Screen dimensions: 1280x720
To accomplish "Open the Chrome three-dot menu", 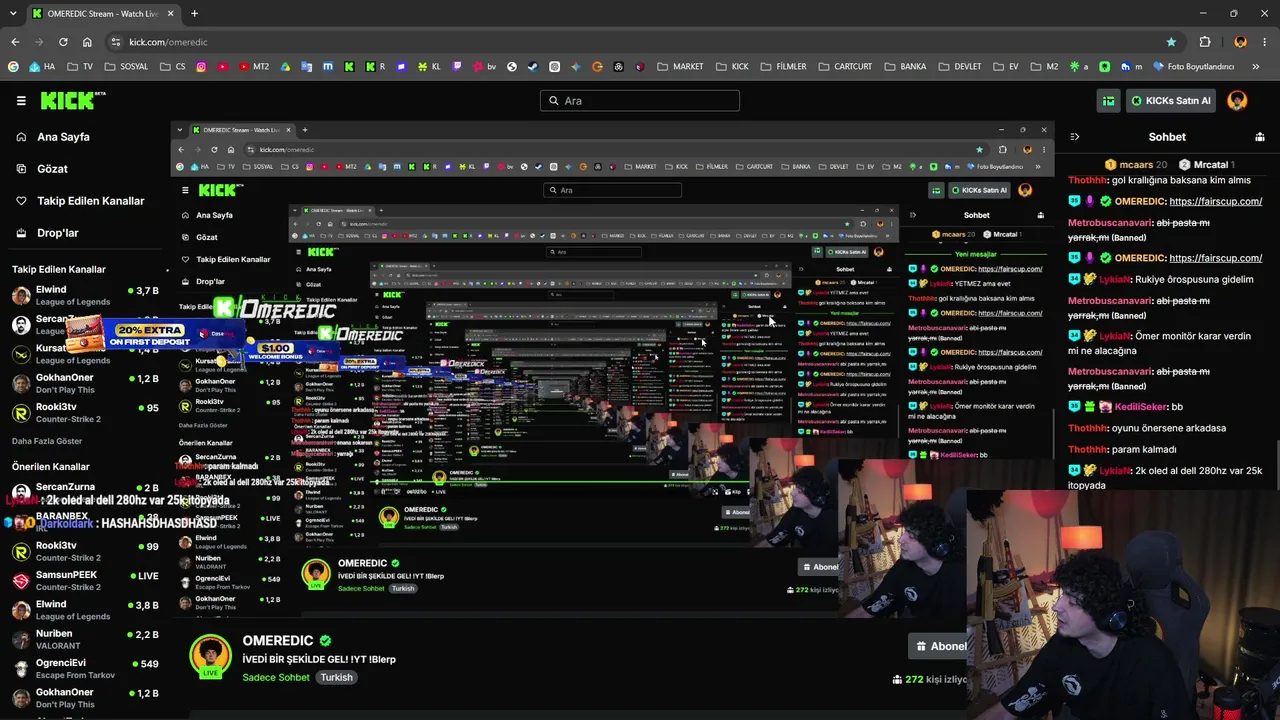I will pyautogui.click(x=1265, y=42).
